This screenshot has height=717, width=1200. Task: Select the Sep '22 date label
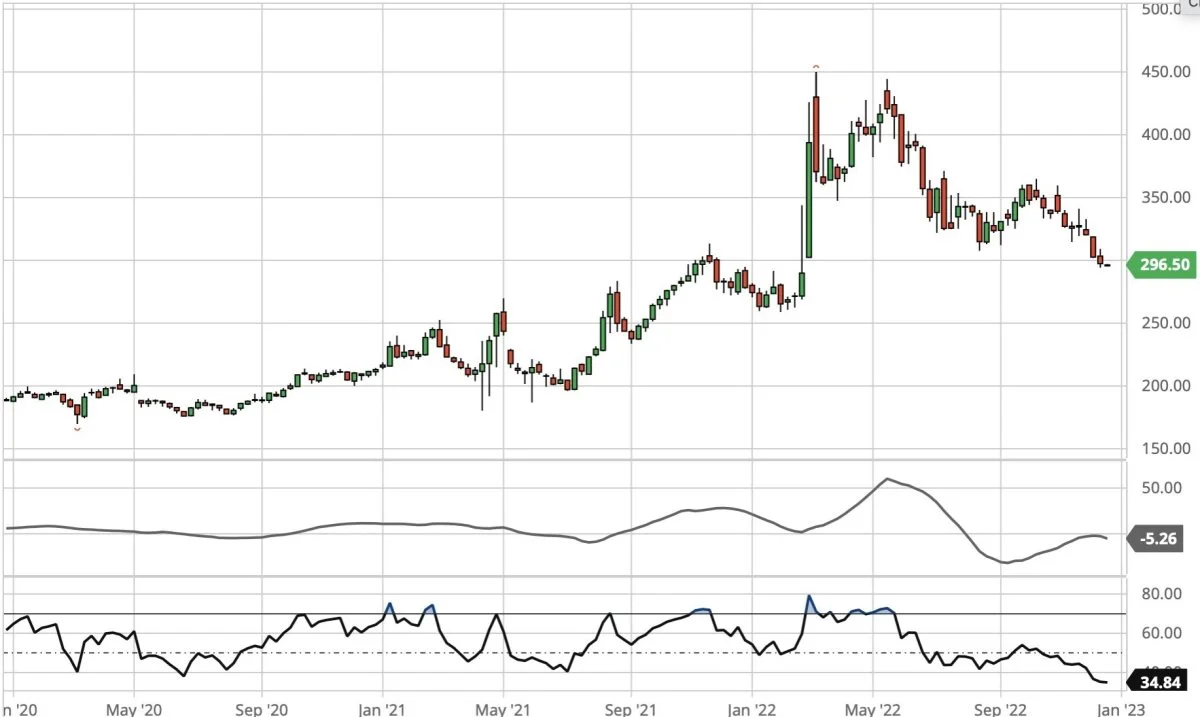[x=1001, y=708]
